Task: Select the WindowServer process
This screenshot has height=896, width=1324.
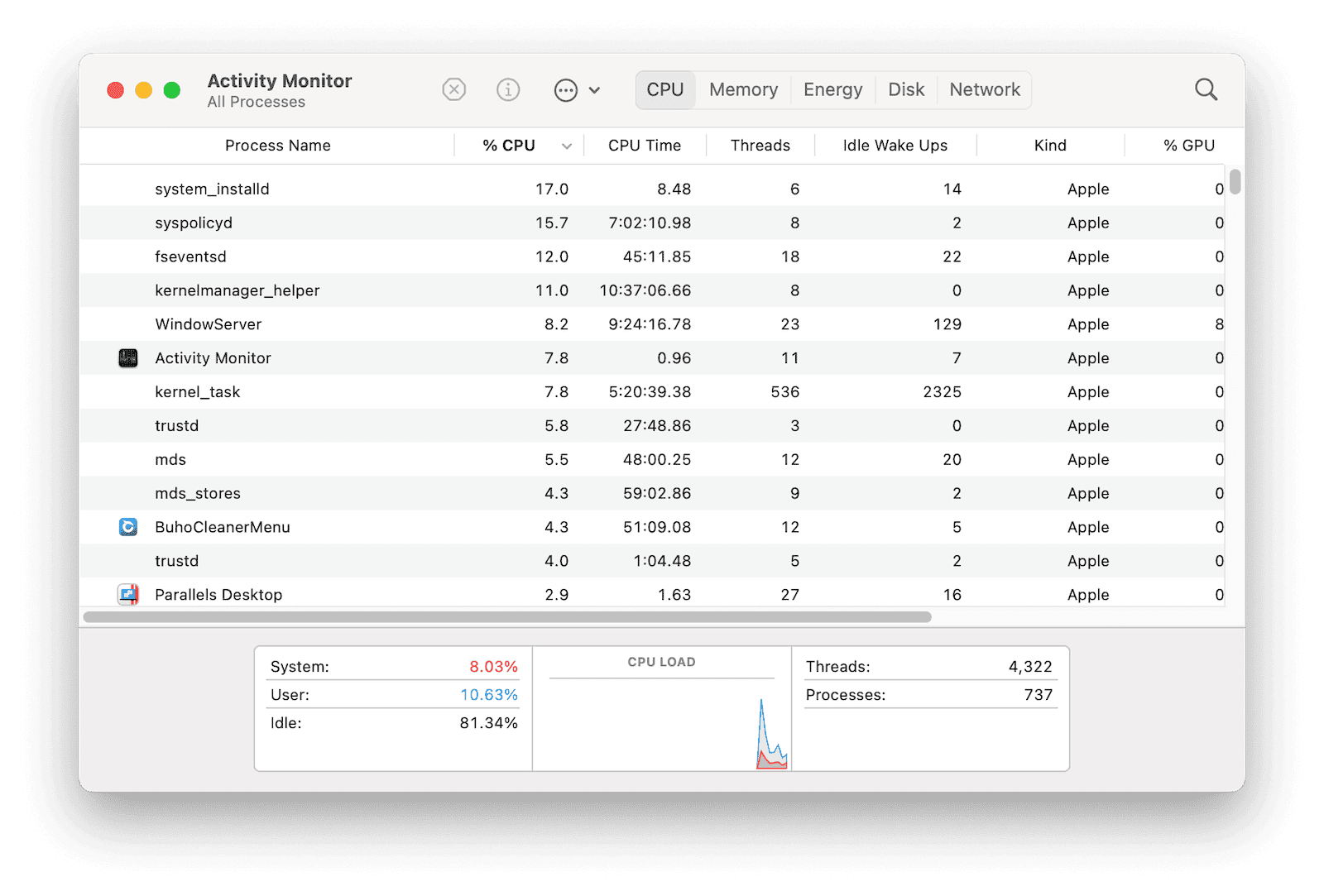Action: tap(652, 325)
